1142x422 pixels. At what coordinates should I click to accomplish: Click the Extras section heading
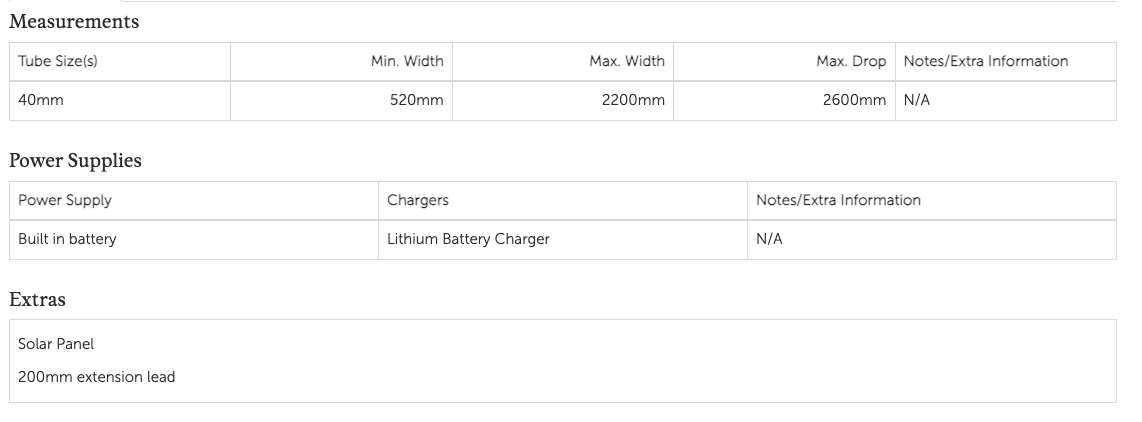click(37, 299)
